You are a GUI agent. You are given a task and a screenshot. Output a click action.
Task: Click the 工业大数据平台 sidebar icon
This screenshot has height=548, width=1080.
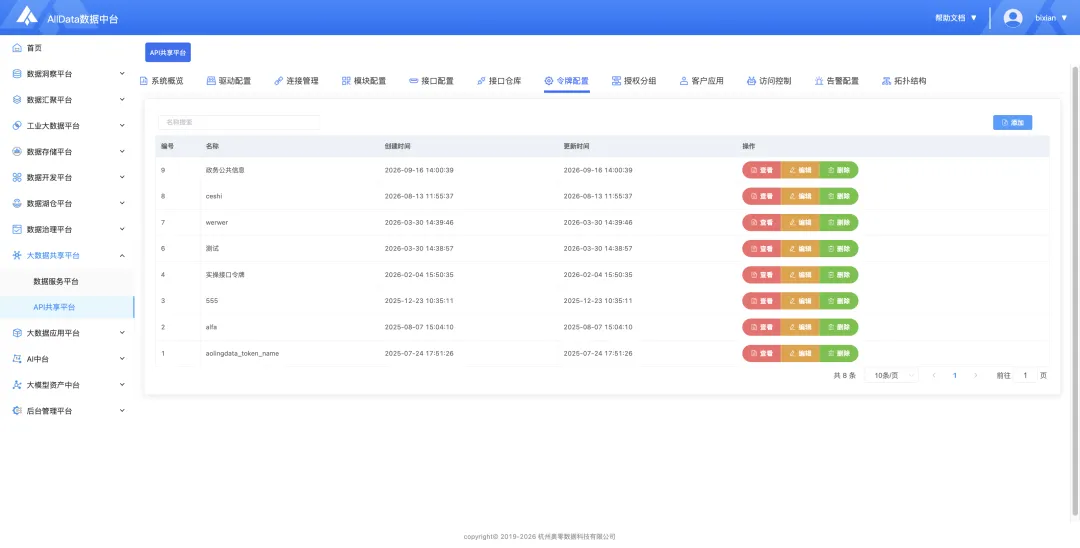17,126
